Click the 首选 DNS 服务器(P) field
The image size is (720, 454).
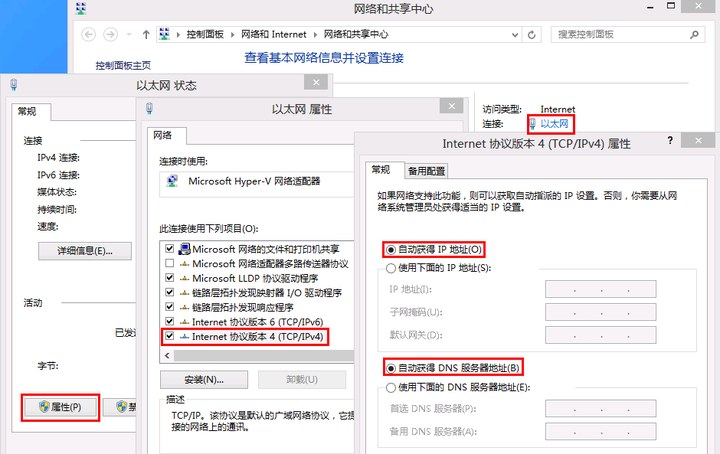tap(601, 409)
